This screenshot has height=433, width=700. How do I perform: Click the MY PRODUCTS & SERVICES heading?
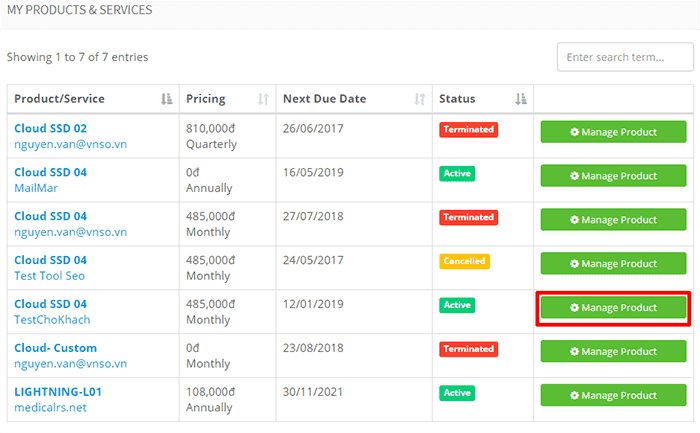coord(79,10)
